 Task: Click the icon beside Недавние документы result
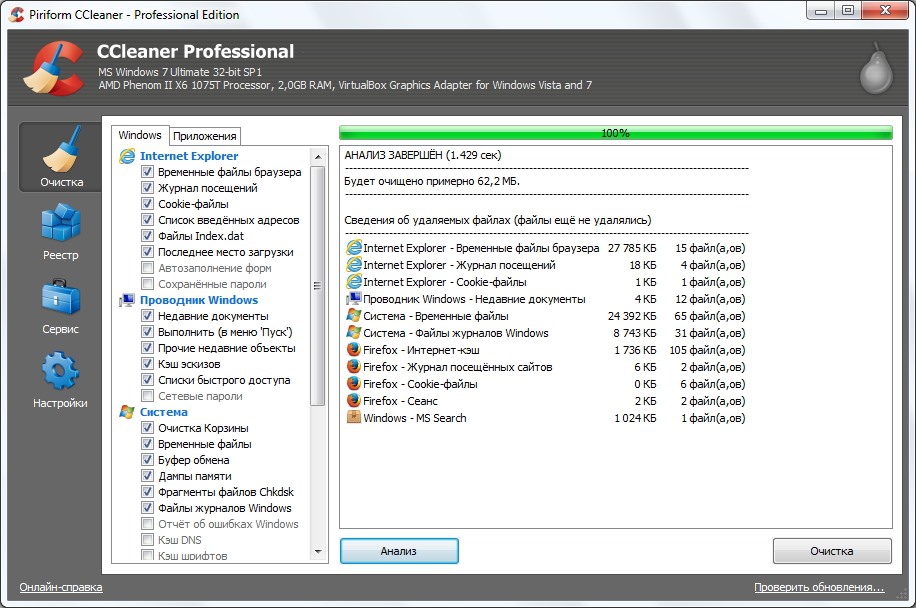coord(353,298)
